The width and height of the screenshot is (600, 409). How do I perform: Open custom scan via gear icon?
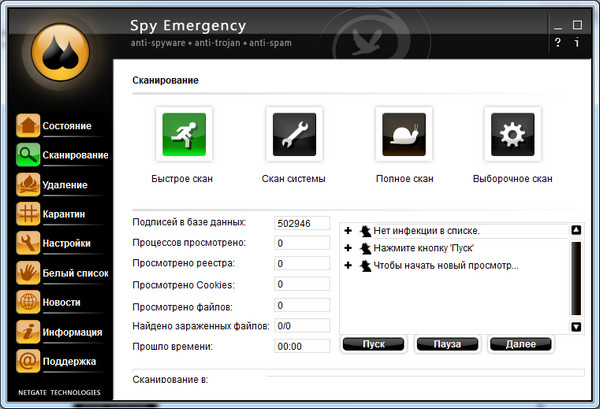coord(512,135)
